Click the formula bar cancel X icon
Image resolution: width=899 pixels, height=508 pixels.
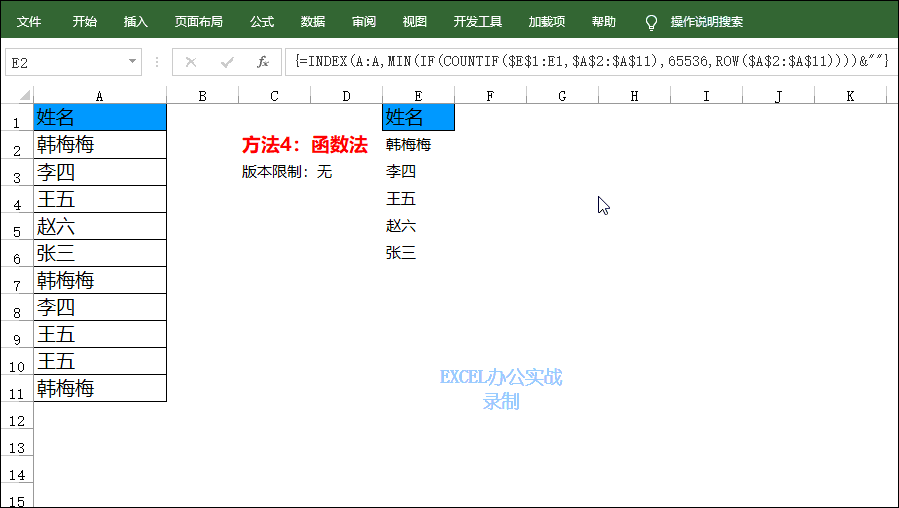point(191,62)
